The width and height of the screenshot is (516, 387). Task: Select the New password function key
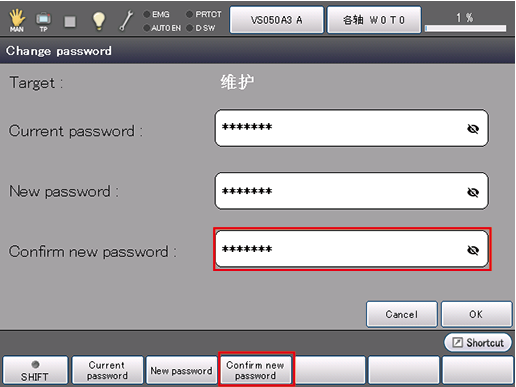coord(181,370)
